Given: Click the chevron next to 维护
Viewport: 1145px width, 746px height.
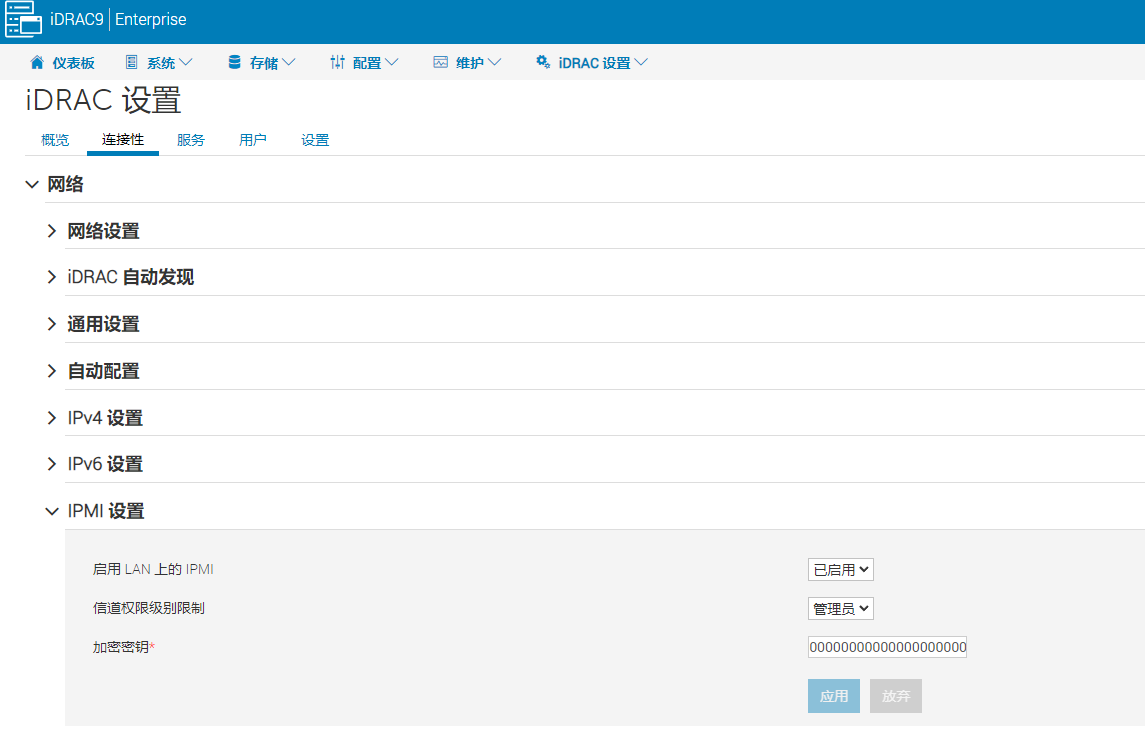Looking at the screenshot, I should 494,63.
